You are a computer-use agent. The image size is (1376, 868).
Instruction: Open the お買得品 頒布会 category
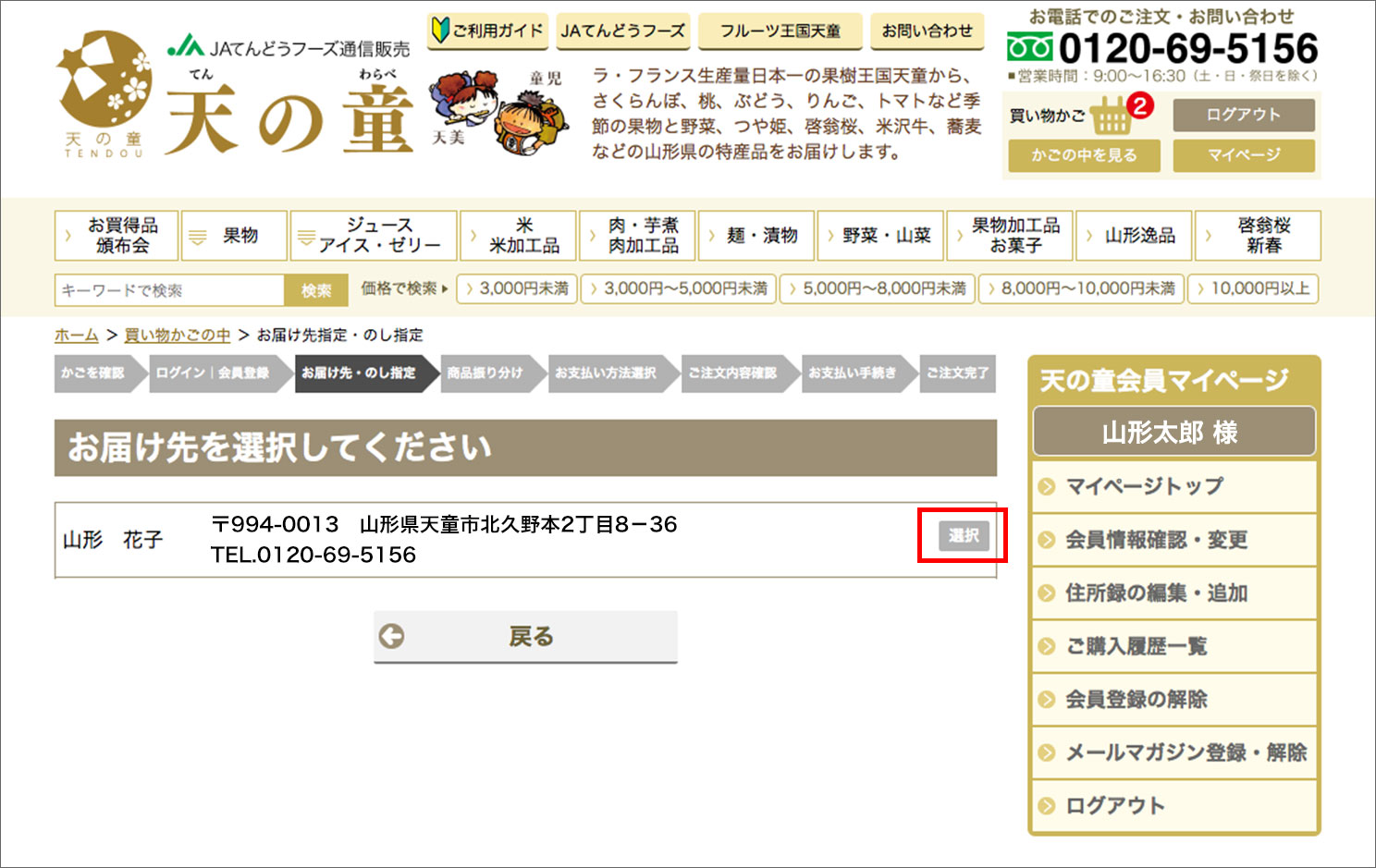coord(117,236)
